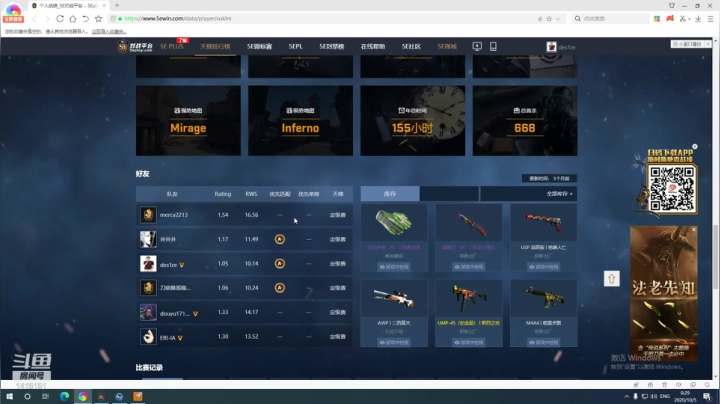Open the SEPL navigation item

tap(295, 46)
